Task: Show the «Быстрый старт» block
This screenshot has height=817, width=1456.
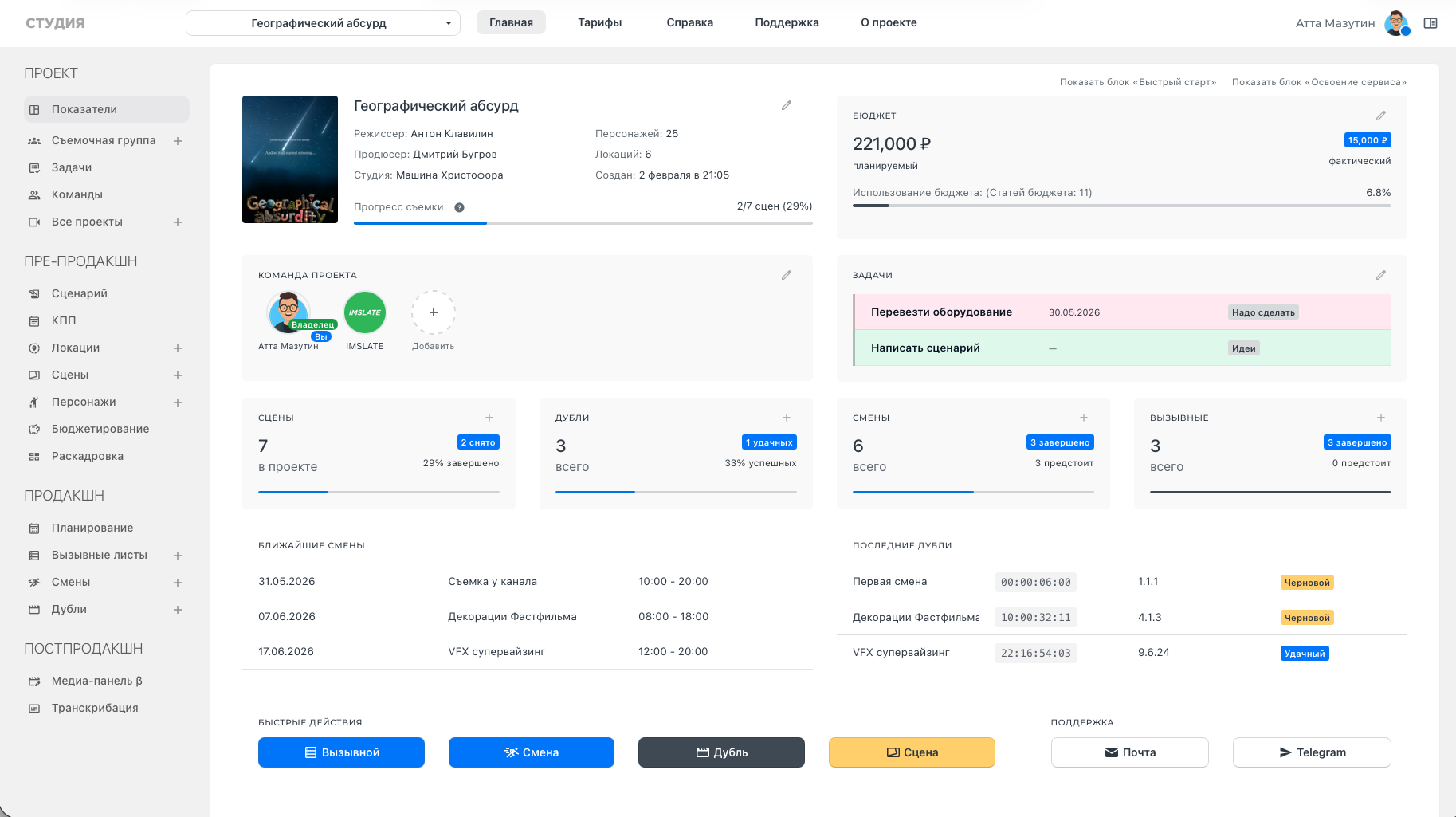Action: coord(1138,82)
